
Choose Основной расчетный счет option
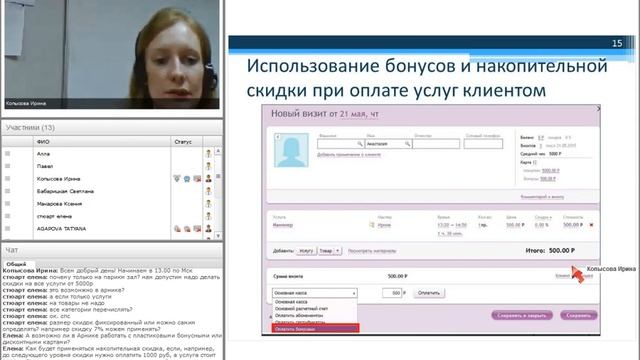[x=315, y=309]
